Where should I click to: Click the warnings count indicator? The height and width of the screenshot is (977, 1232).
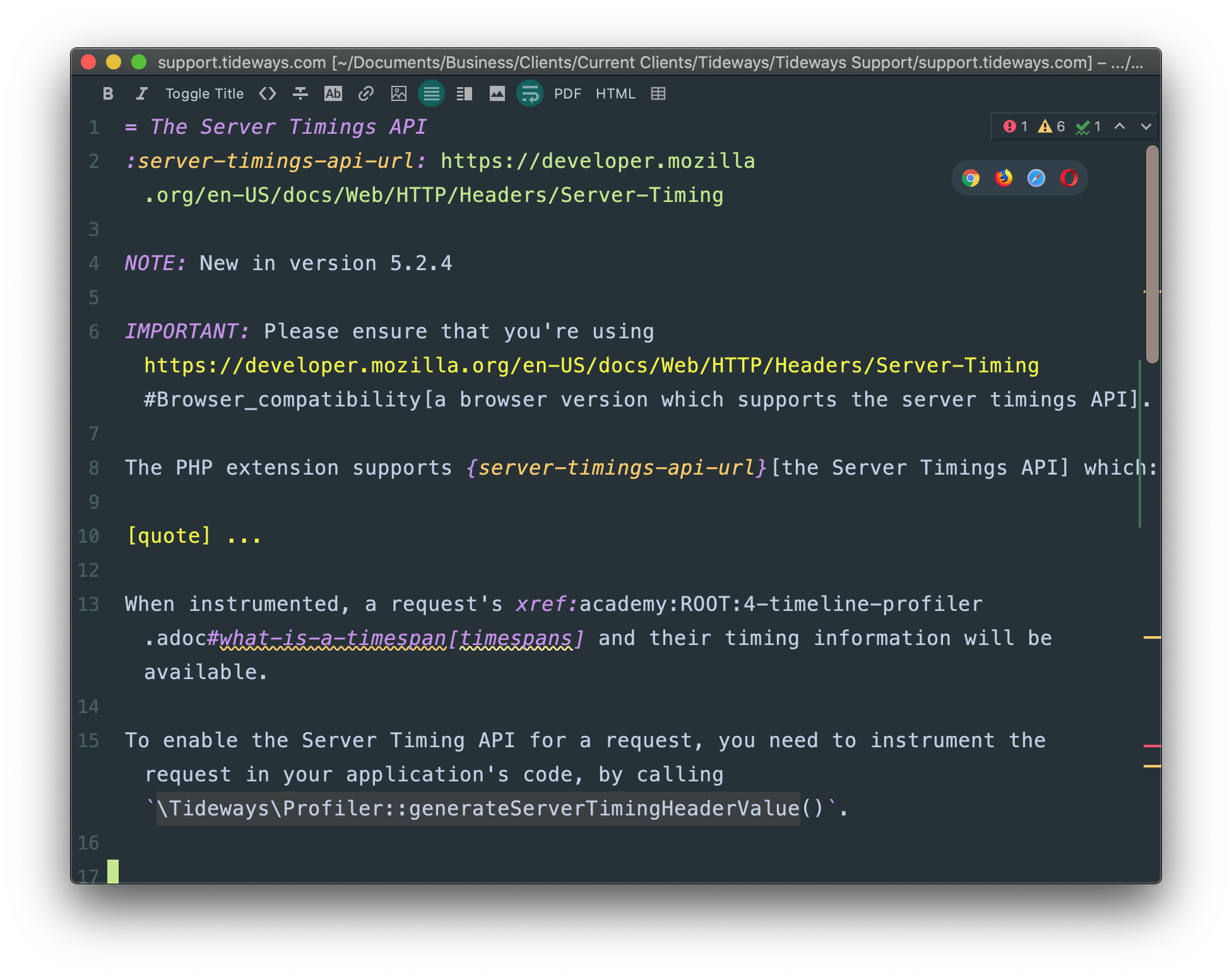point(1051,127)
